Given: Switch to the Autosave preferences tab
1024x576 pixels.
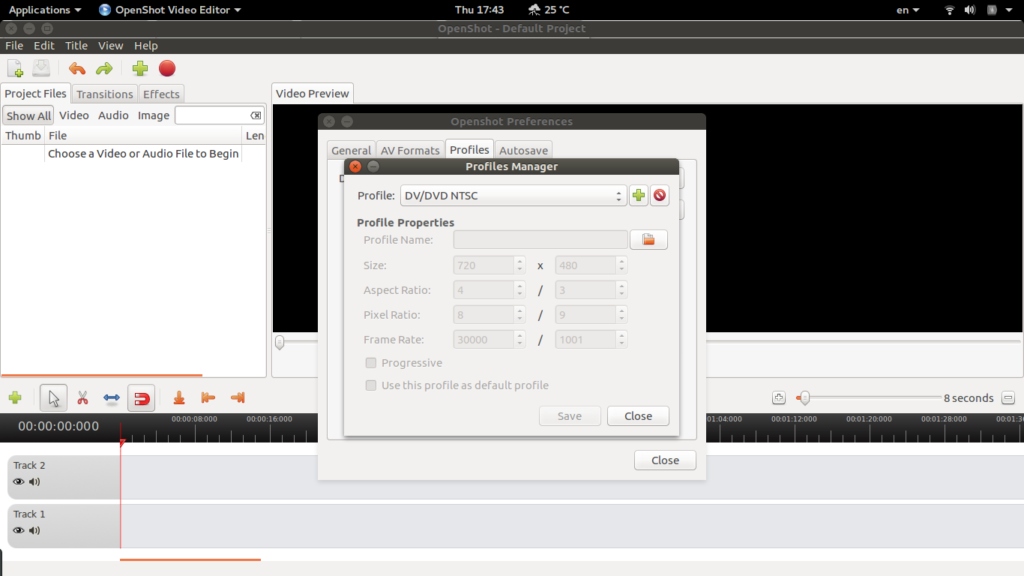Looking at the screenshot, I should coord(523,150).
